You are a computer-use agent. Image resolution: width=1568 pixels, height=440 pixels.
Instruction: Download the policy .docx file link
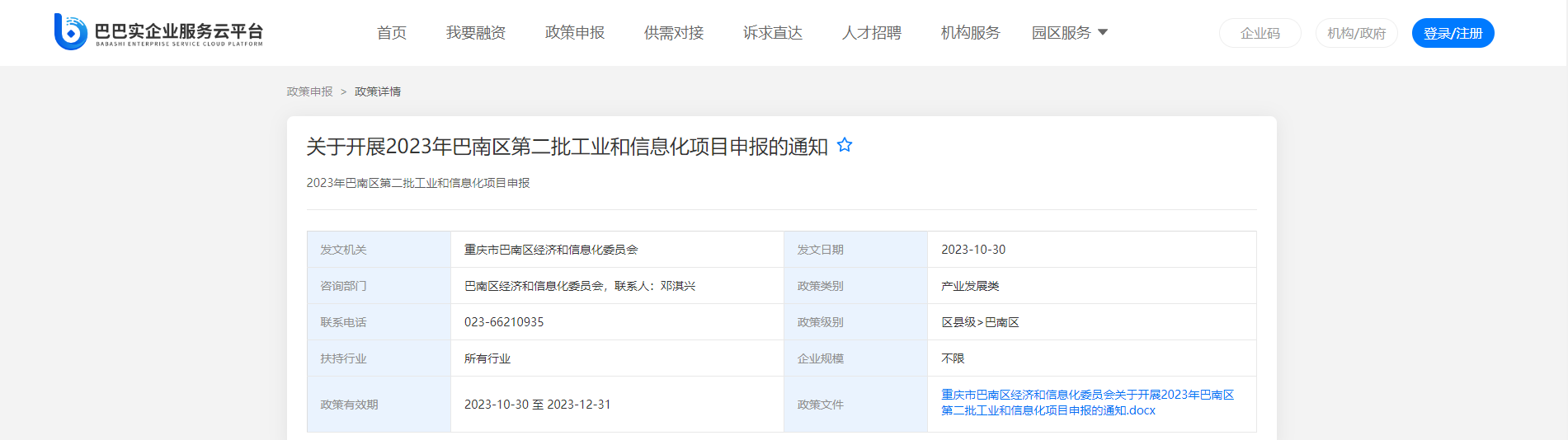(1087, 403)
